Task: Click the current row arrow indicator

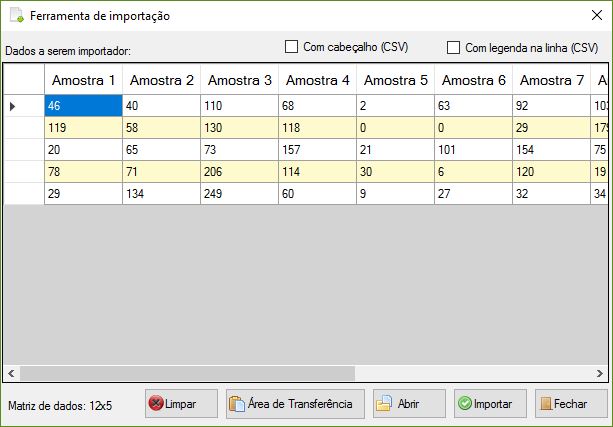Action: (13, 105)
